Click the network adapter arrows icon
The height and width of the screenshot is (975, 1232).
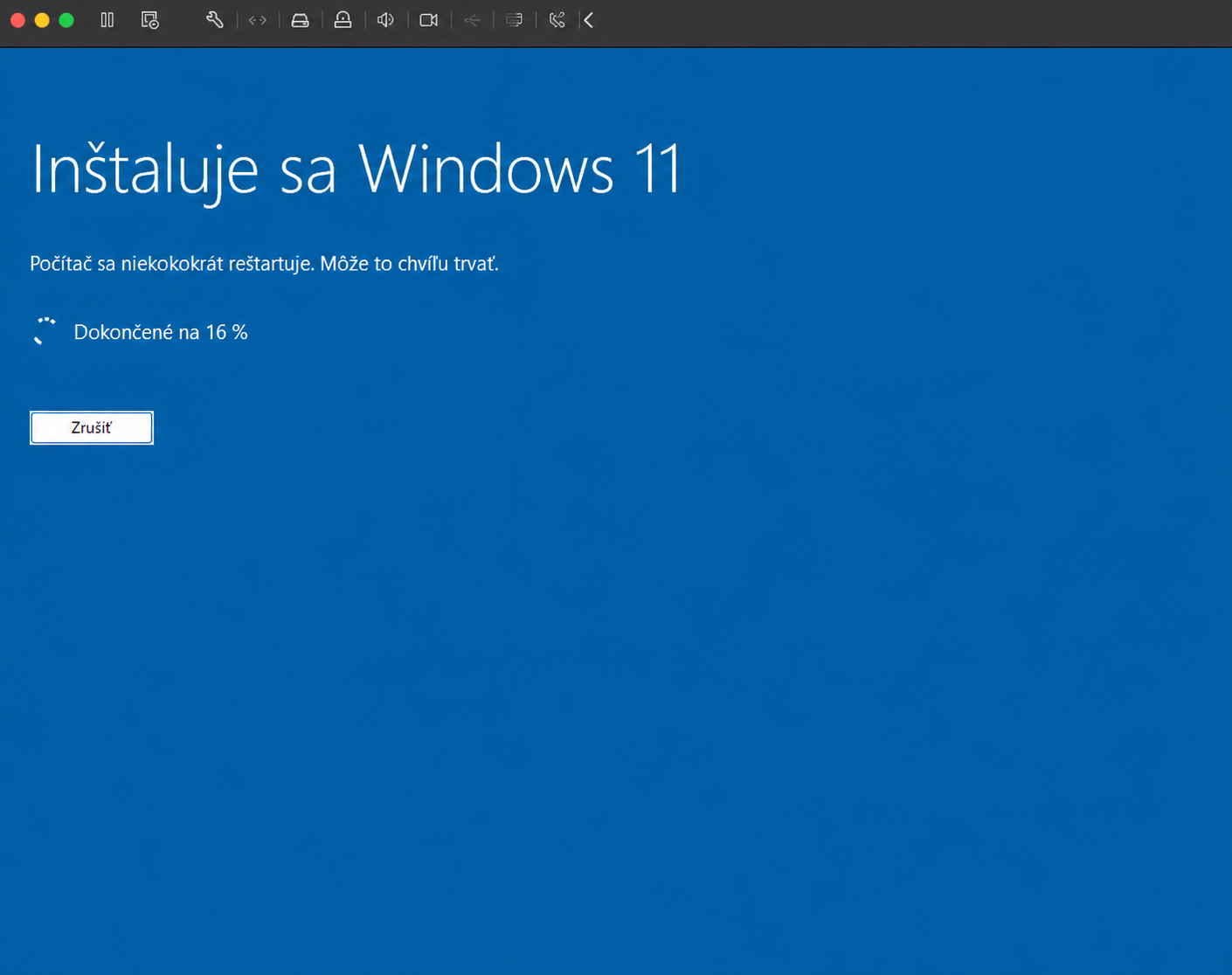258,20
